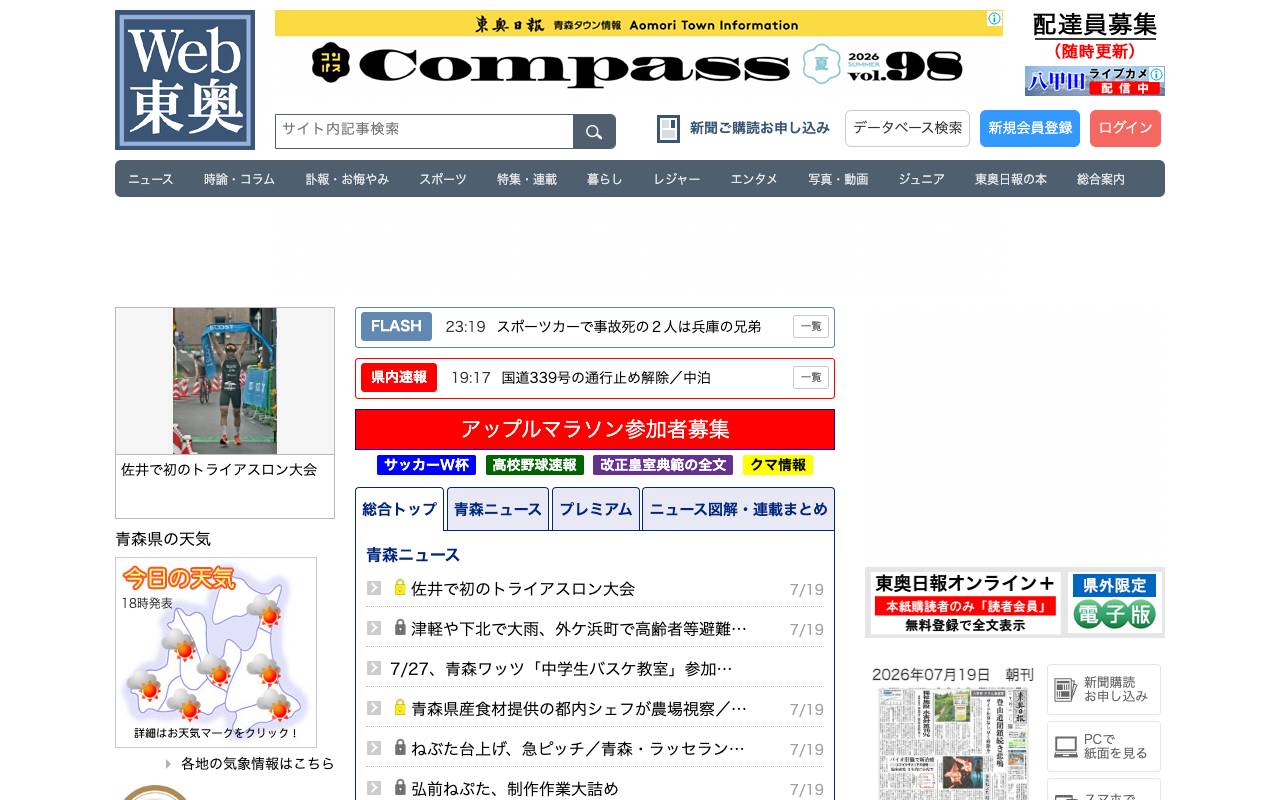Image resolution: width=1280 pixels, height=800 pixels.
Task: Click the 県内速報 label
Action: point(399,377)
